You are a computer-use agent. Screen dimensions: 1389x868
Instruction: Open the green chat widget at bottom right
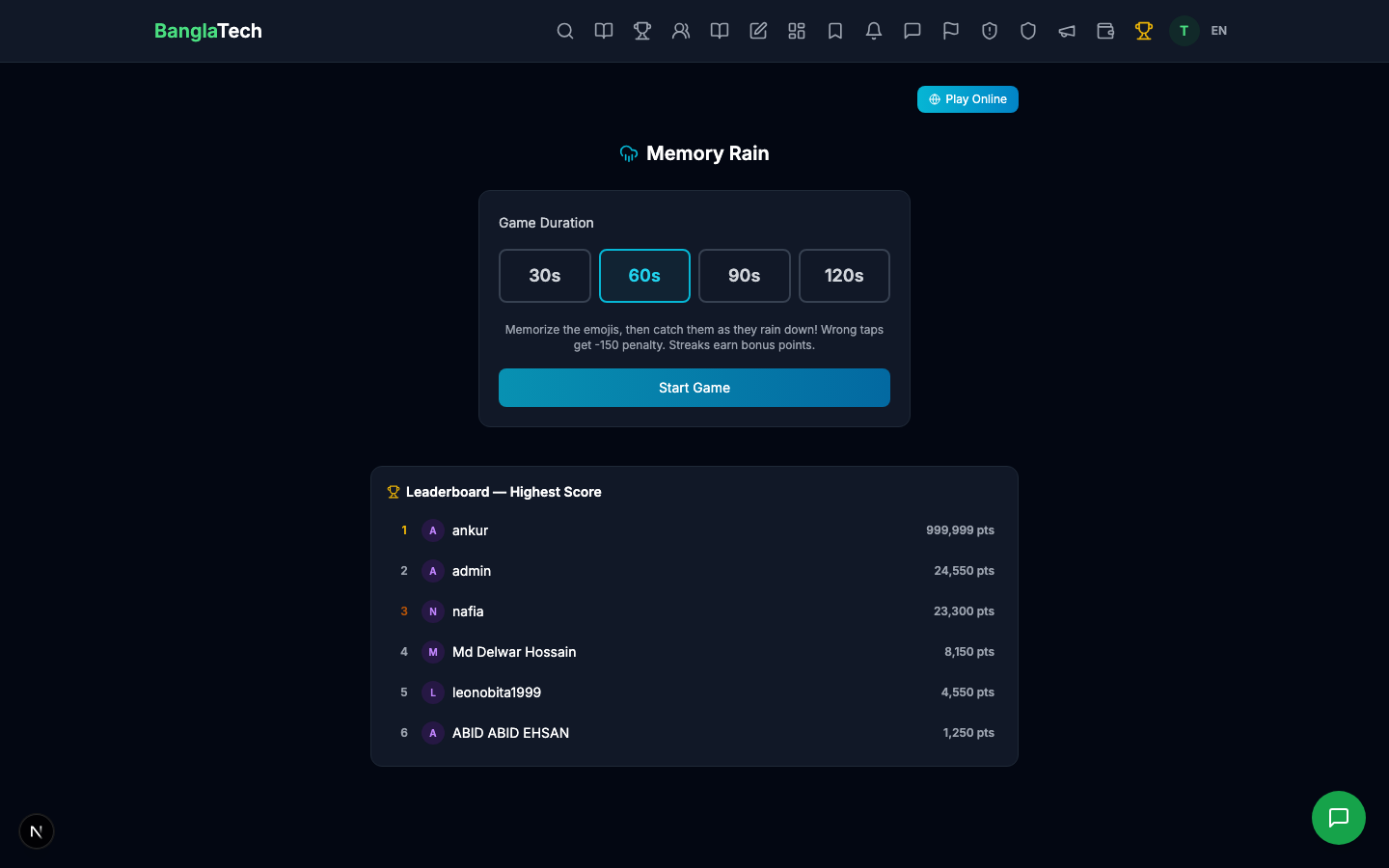click(1339, 818)
